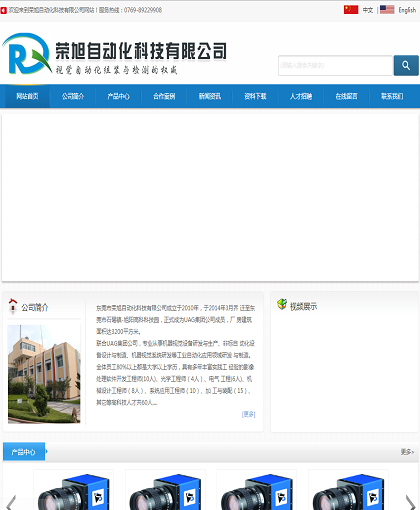Click the company R logo
This screenshot has width=420, height=510.
(x=27, y=54)
